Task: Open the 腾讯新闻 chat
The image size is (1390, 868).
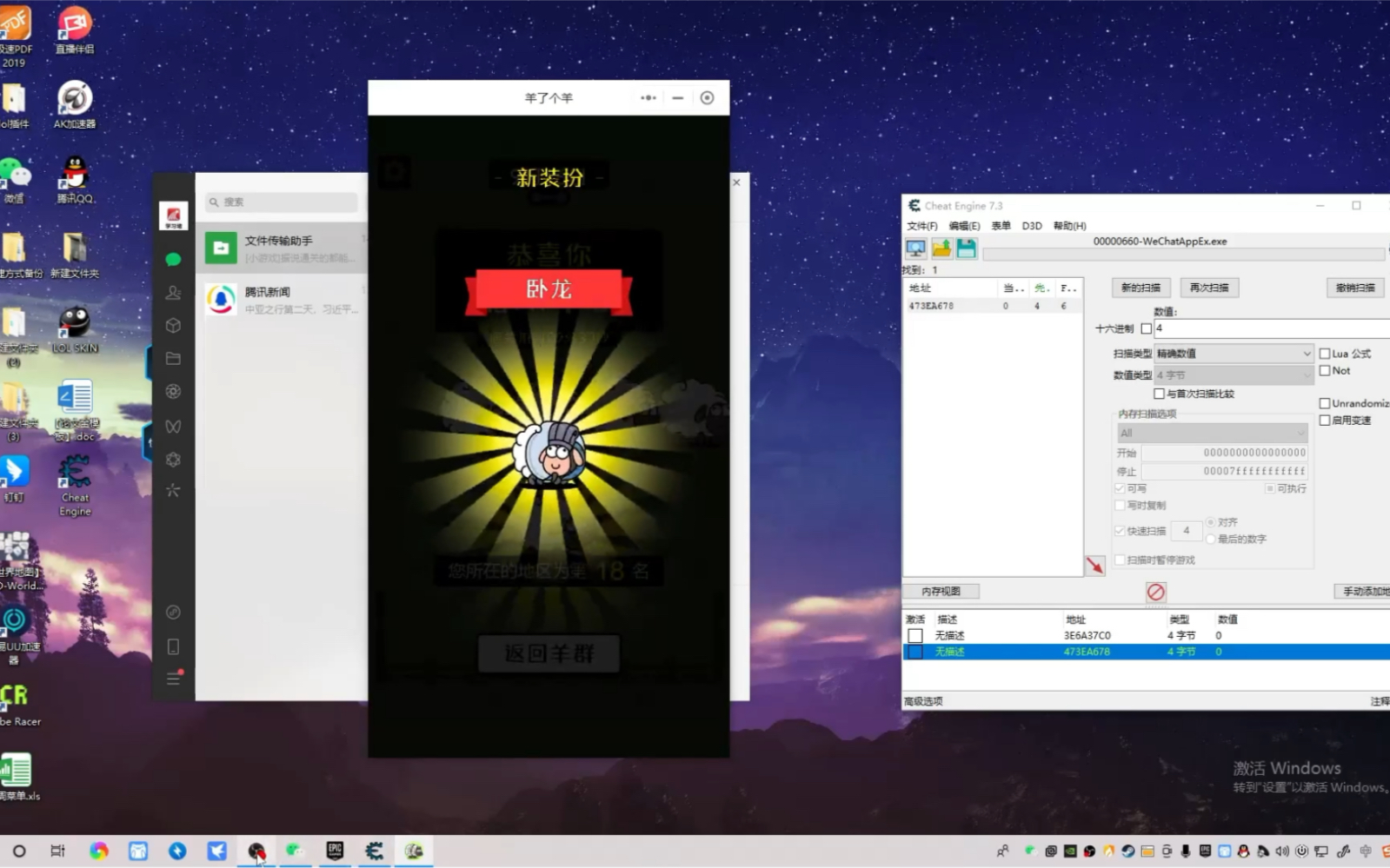Action: click(x=282, y=300)
